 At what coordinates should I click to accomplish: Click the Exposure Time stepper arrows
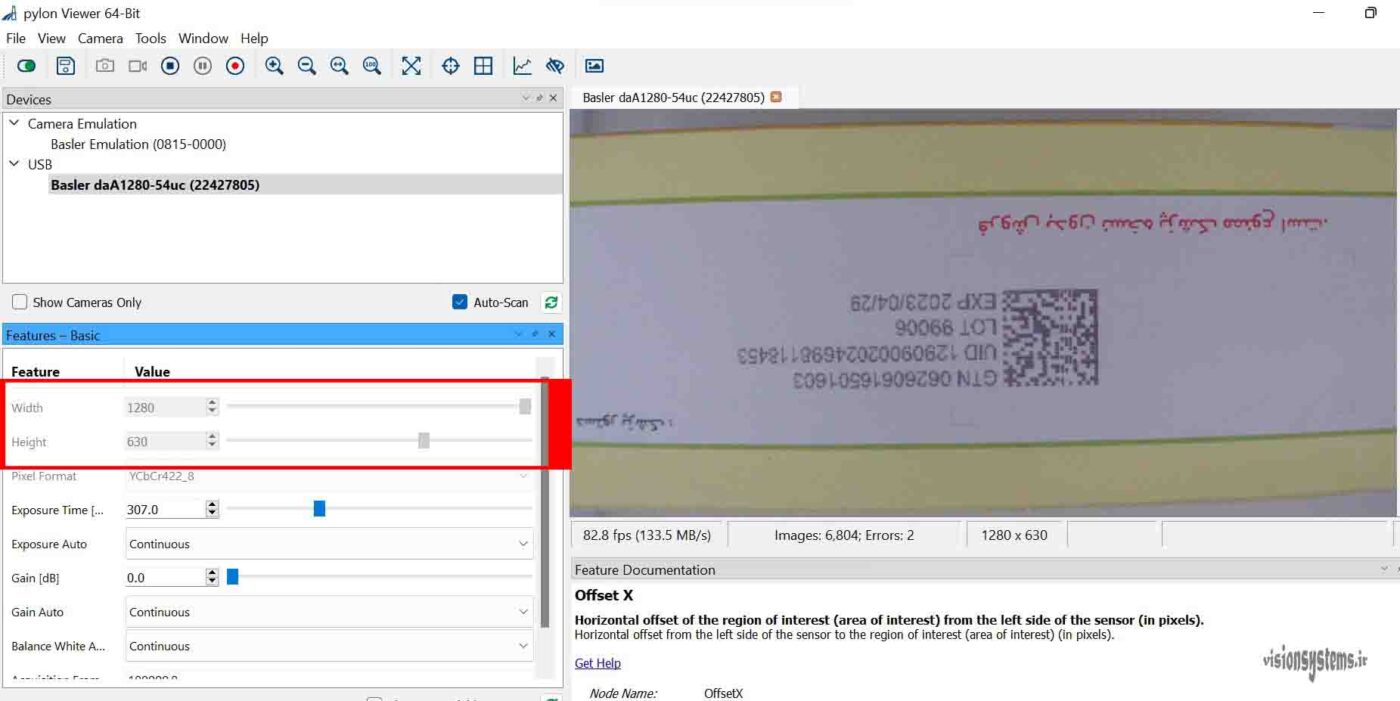click(212, 509)
